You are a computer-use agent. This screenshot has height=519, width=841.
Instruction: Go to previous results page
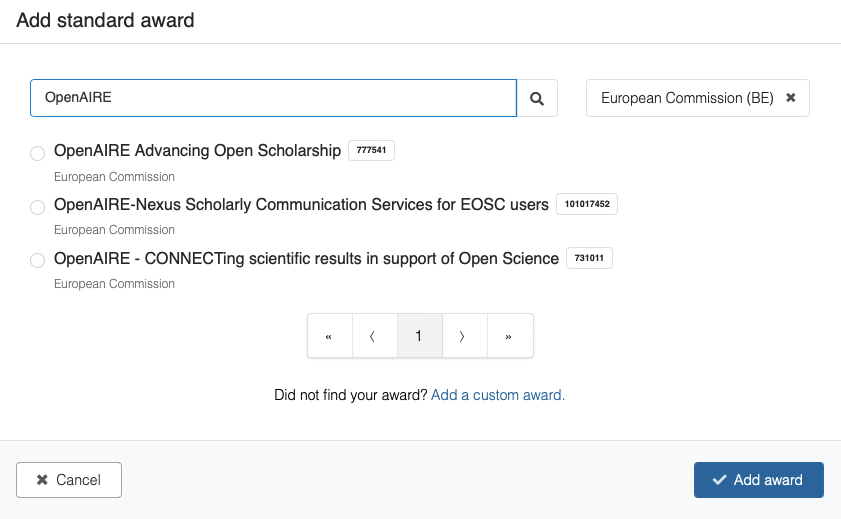(x=373, y=336)
